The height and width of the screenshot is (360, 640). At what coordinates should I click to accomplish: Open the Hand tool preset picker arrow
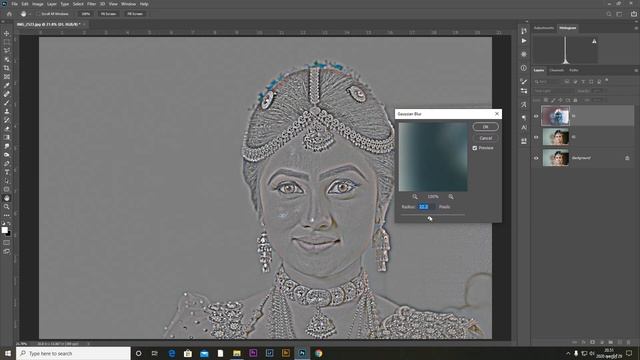click(29, 14)
